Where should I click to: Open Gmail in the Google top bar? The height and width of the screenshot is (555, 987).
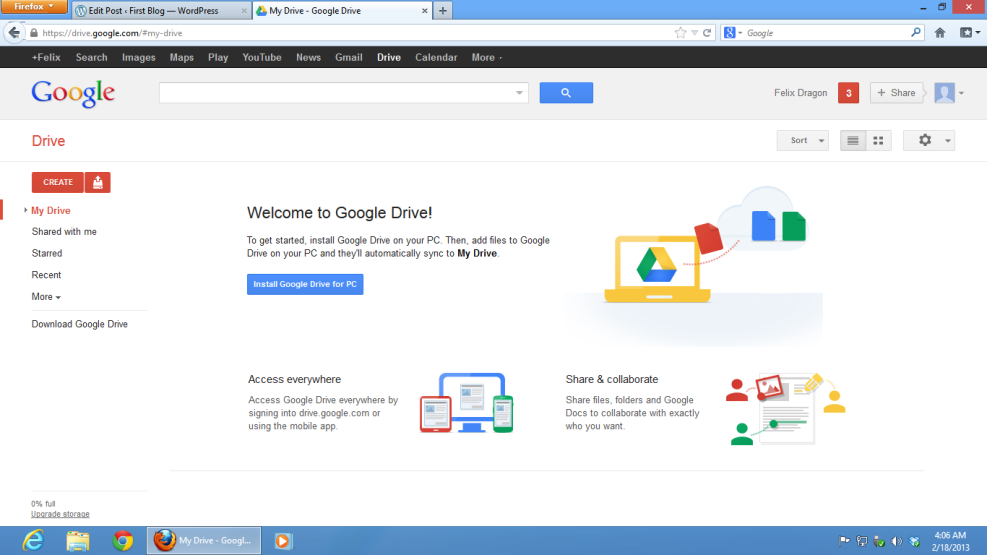[348, 58]
